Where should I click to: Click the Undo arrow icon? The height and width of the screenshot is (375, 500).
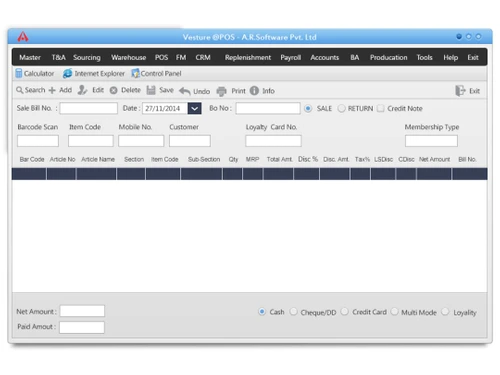click(x=184, y=91)
